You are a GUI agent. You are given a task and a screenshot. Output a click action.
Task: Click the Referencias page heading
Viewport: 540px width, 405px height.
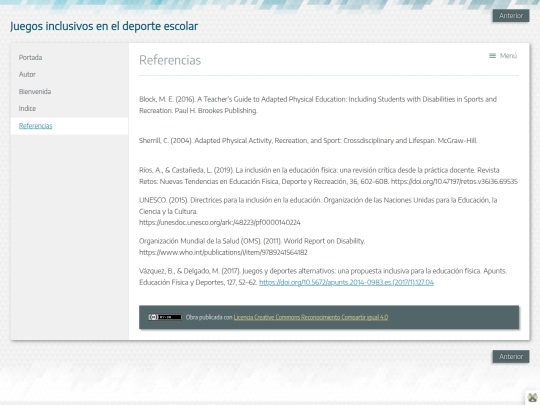tap(170, 60)
